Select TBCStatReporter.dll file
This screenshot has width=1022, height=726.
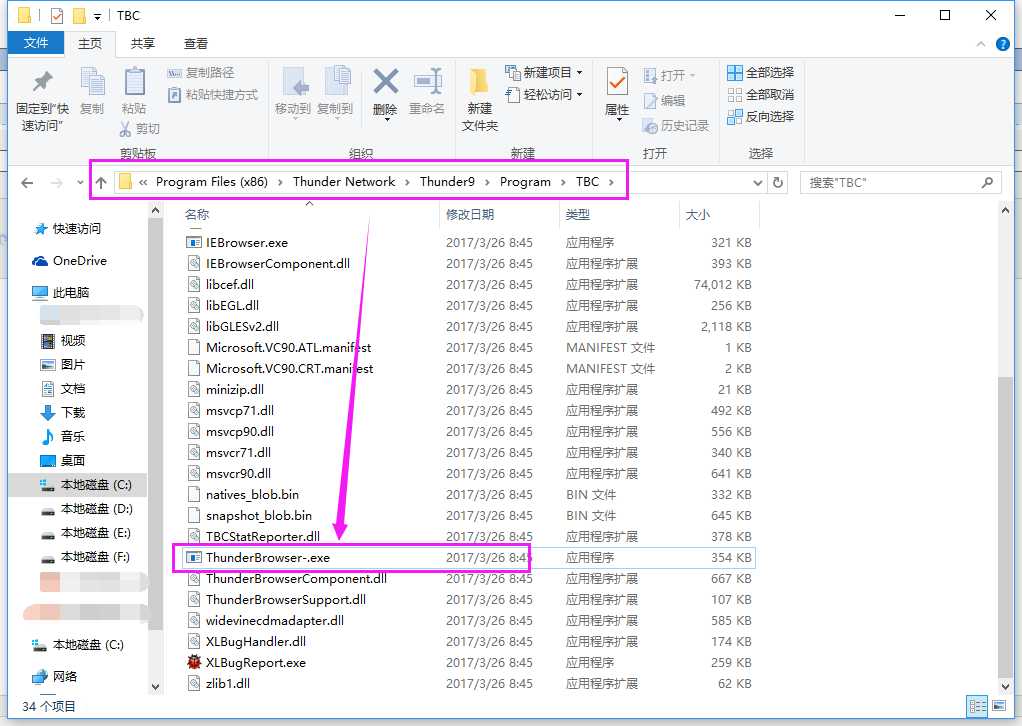[x=468, y=536]
